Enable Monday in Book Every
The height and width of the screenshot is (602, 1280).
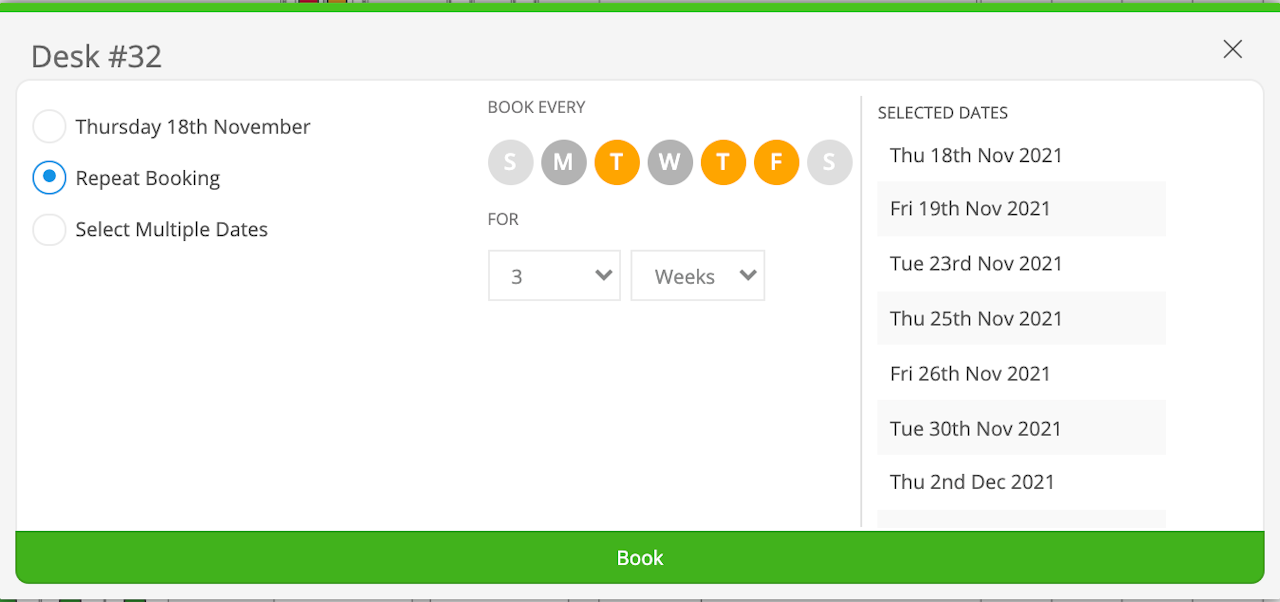pyautogui.click(x=564, y=162)
